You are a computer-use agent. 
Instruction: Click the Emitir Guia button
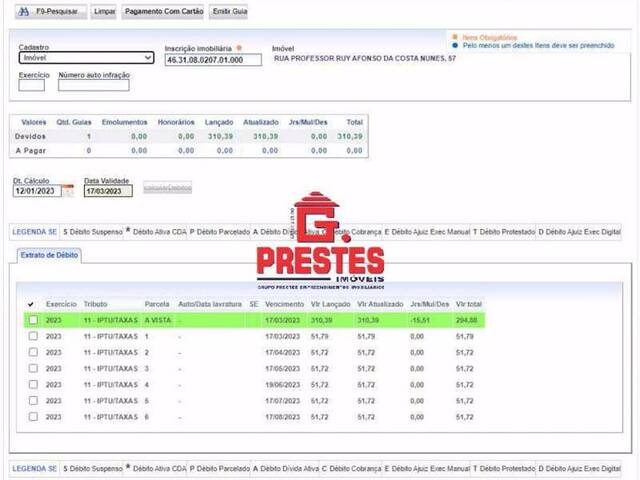[x=230, y=12]
